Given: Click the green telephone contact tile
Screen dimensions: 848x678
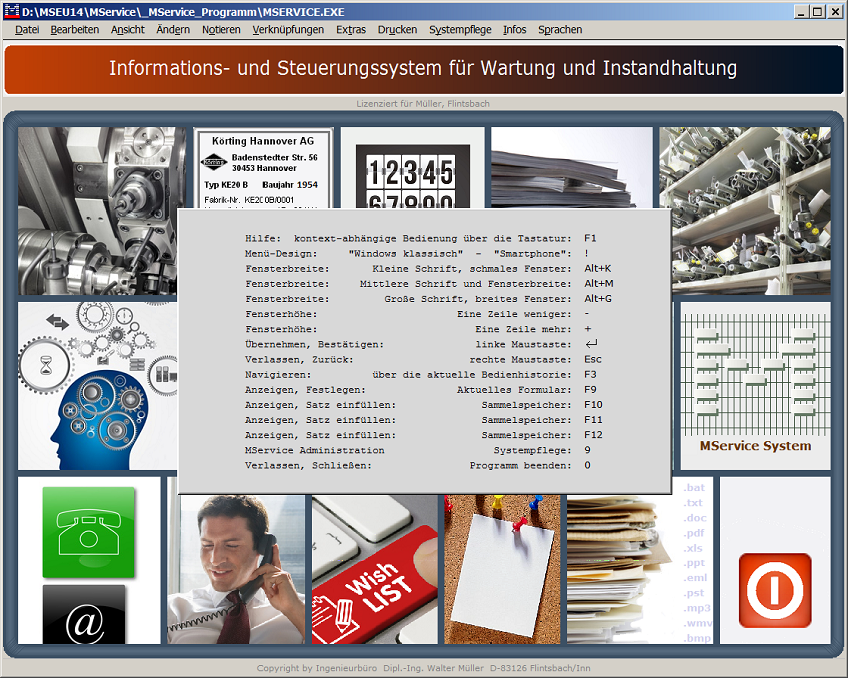Looking at the screenshot, I should [88, 534].
